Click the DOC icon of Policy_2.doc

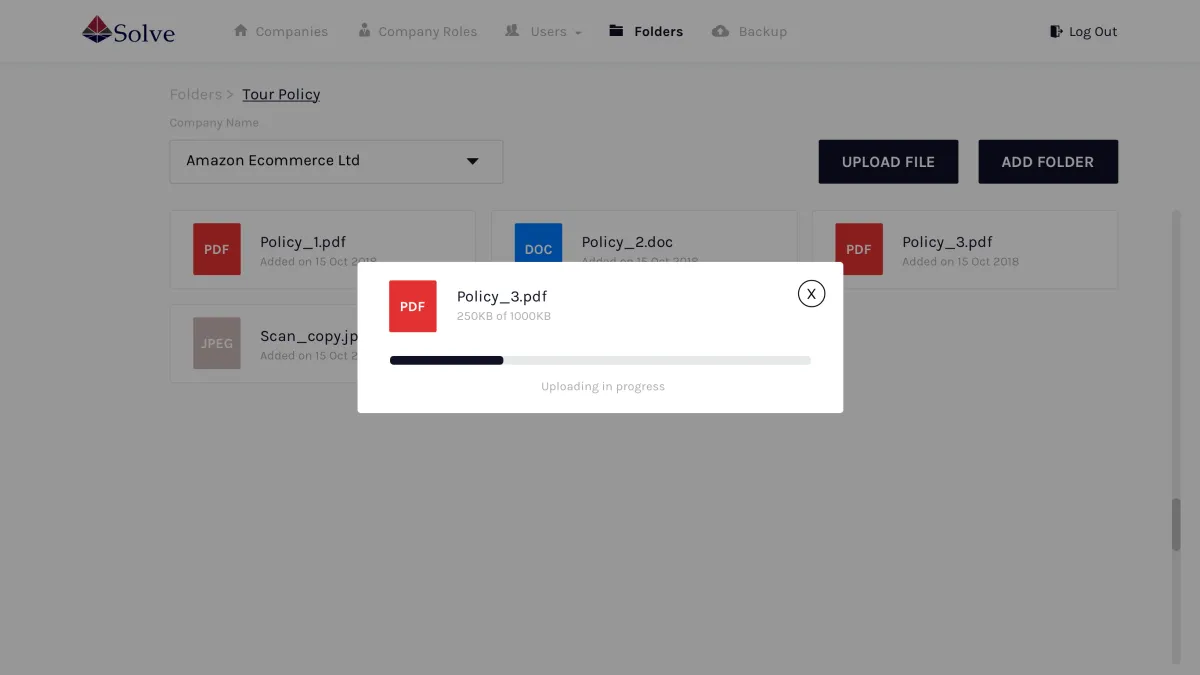[538, 243]
